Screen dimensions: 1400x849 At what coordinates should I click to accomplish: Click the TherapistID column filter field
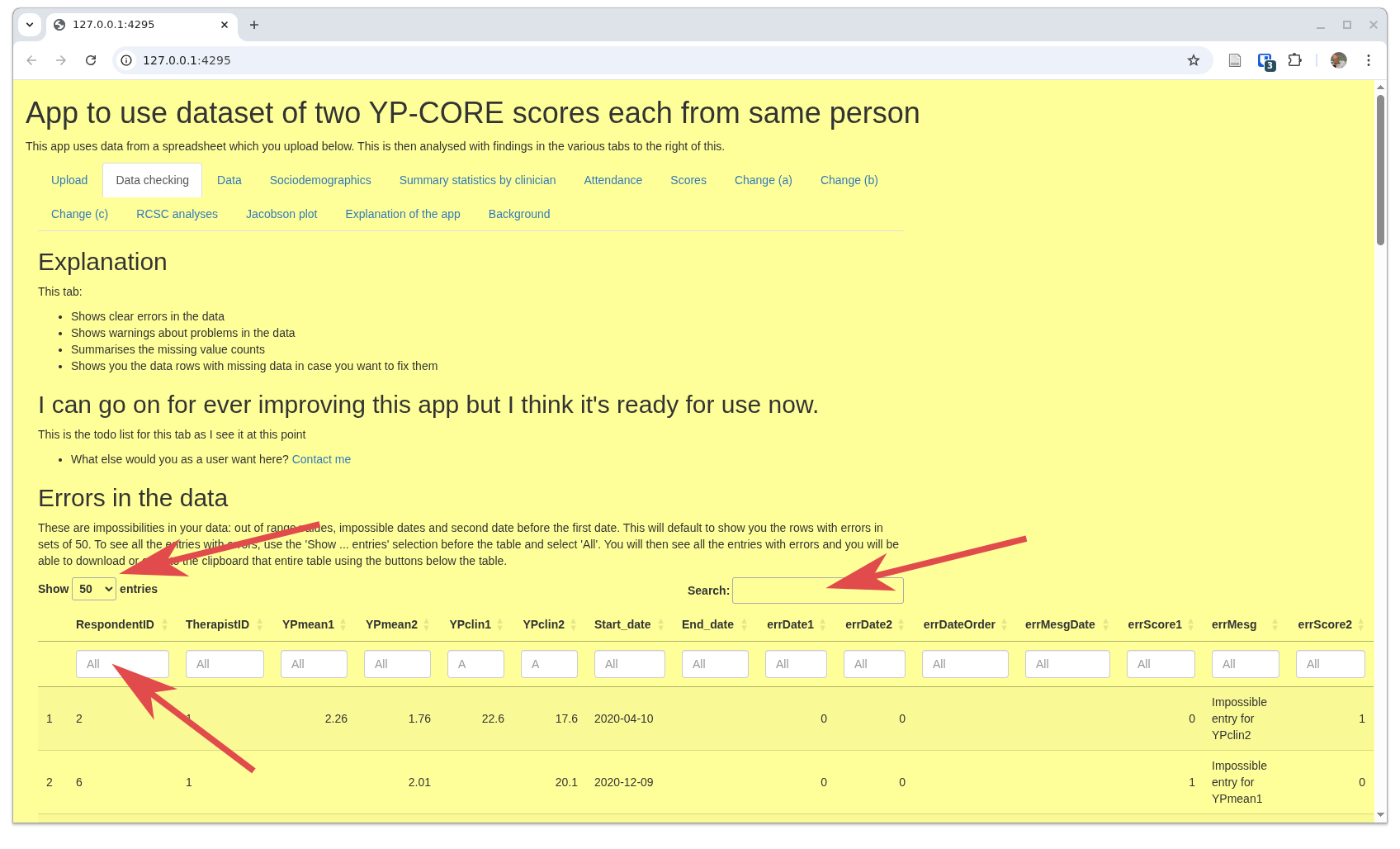[x=225, y=664]
